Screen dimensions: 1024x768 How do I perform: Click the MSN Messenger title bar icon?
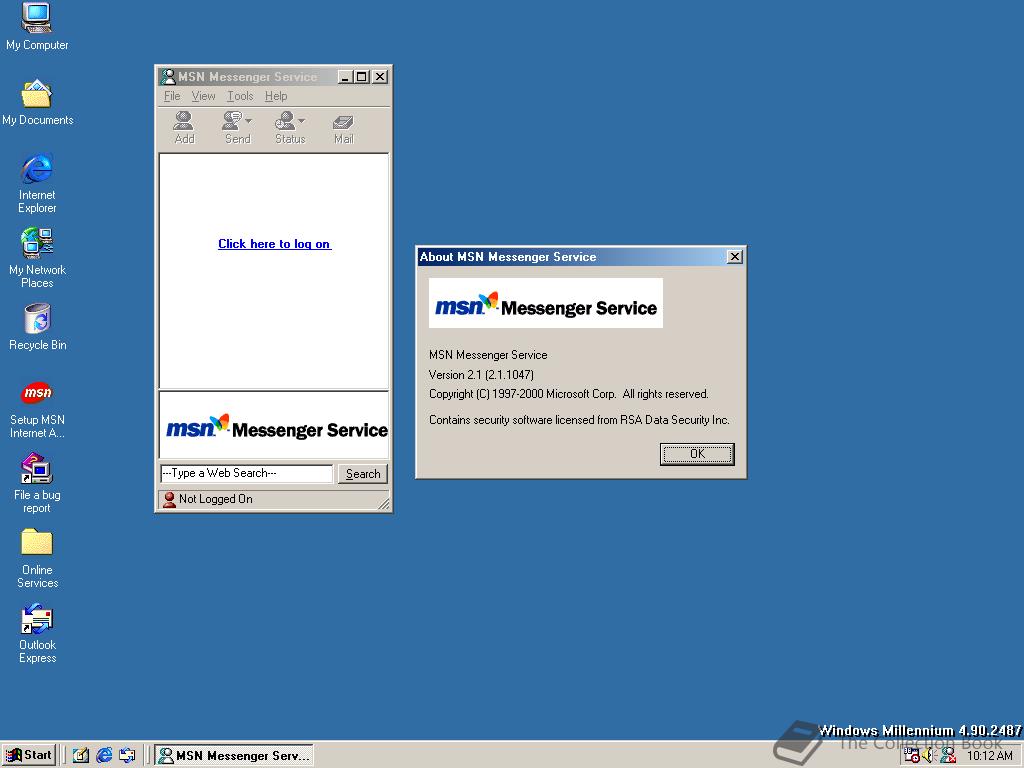coord(168,76)
